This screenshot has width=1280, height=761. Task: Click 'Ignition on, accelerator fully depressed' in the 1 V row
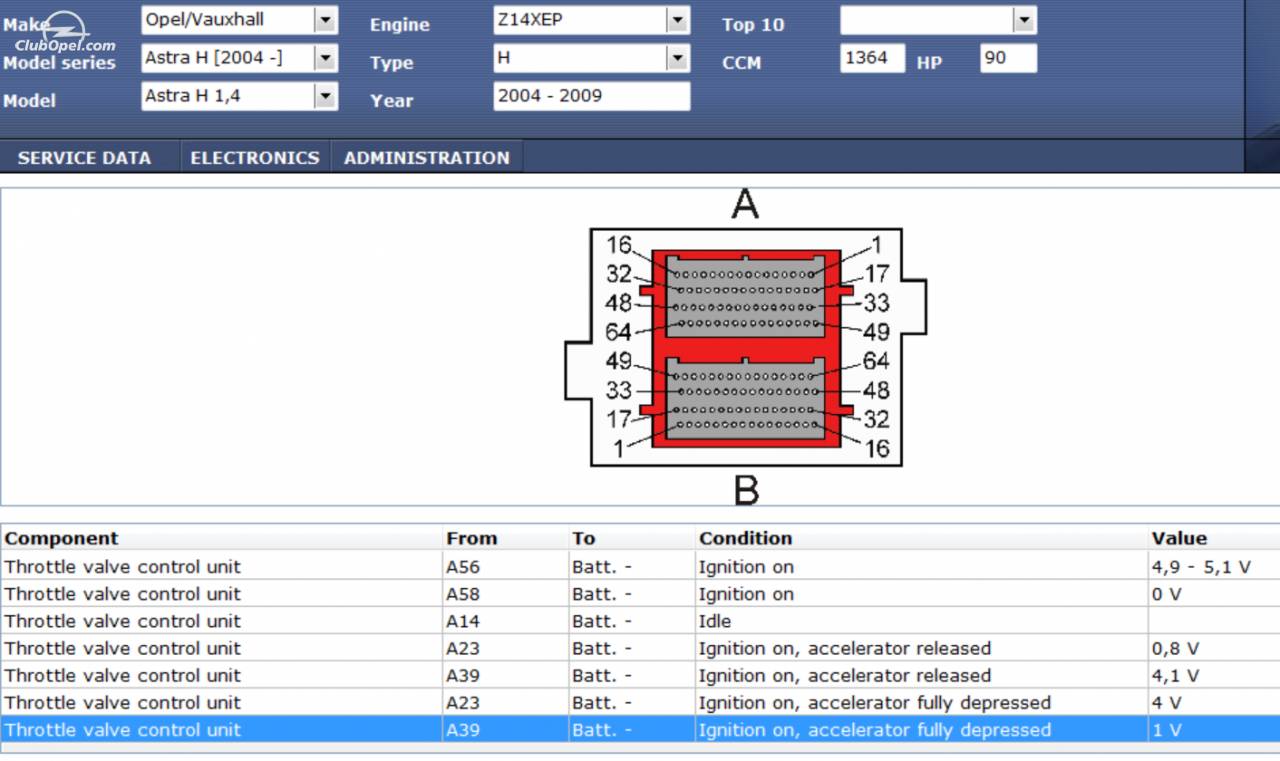[x=922, y=730]
